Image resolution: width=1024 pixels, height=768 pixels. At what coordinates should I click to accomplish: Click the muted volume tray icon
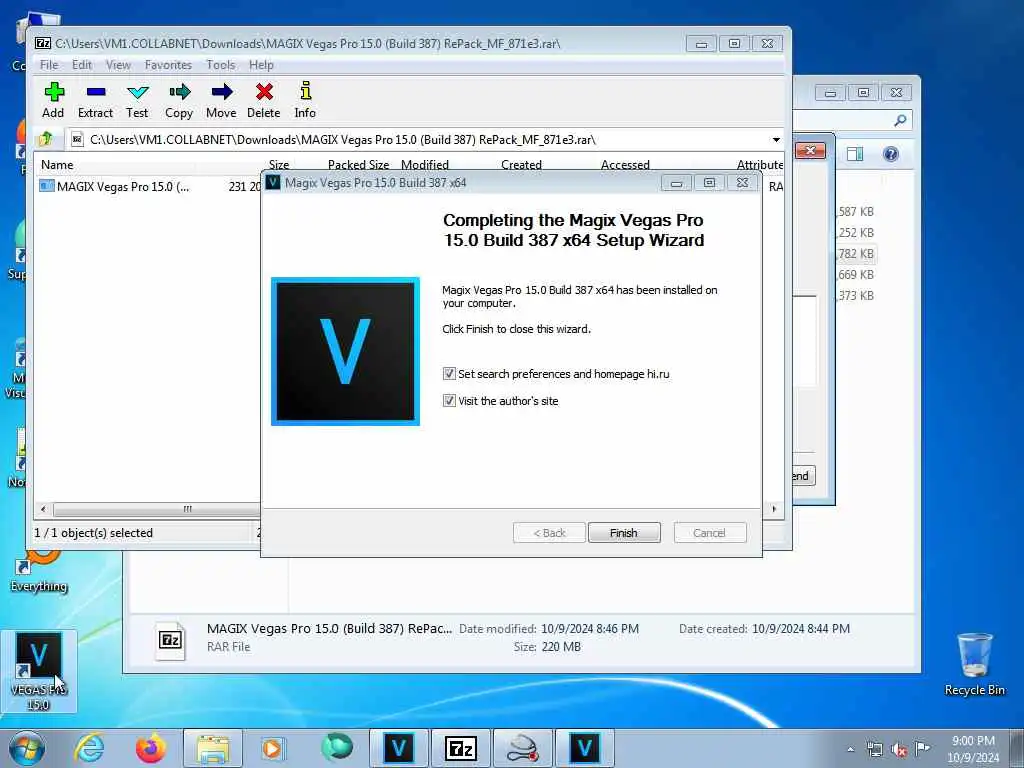click(899, 749)
